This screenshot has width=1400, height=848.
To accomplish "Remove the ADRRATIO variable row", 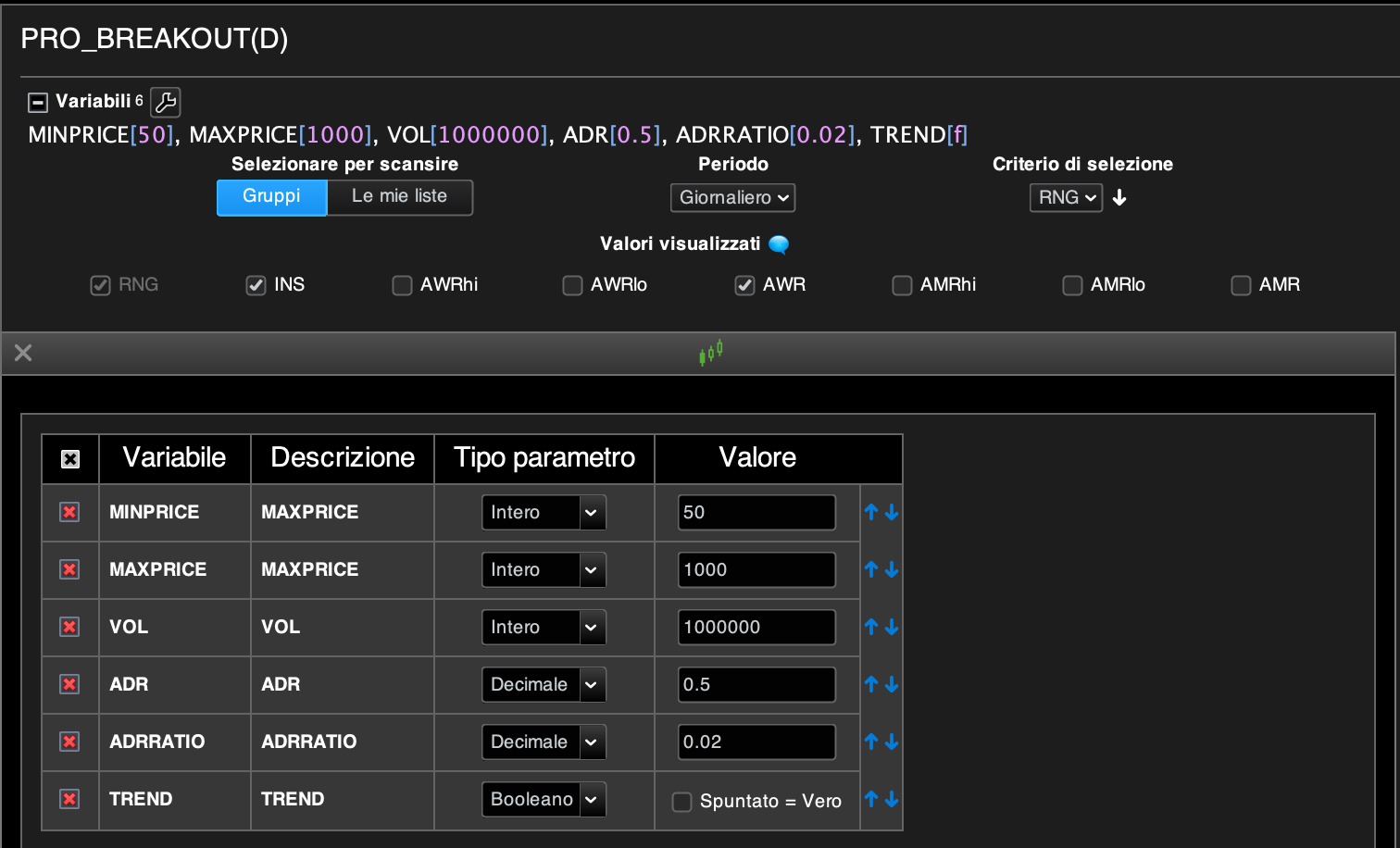I will click(69, 742).
